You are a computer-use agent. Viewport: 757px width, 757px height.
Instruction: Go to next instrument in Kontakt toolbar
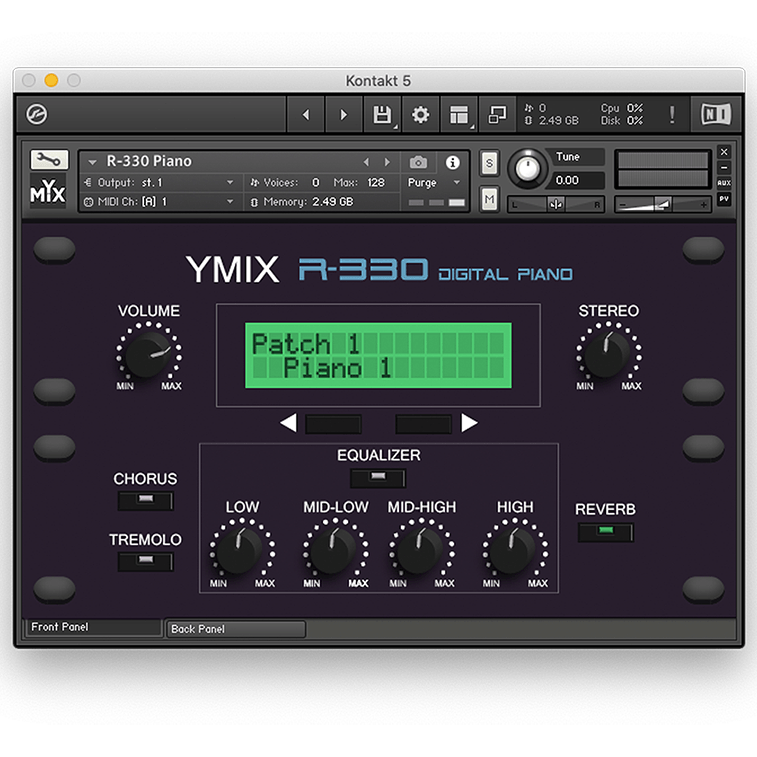point(344,114)
